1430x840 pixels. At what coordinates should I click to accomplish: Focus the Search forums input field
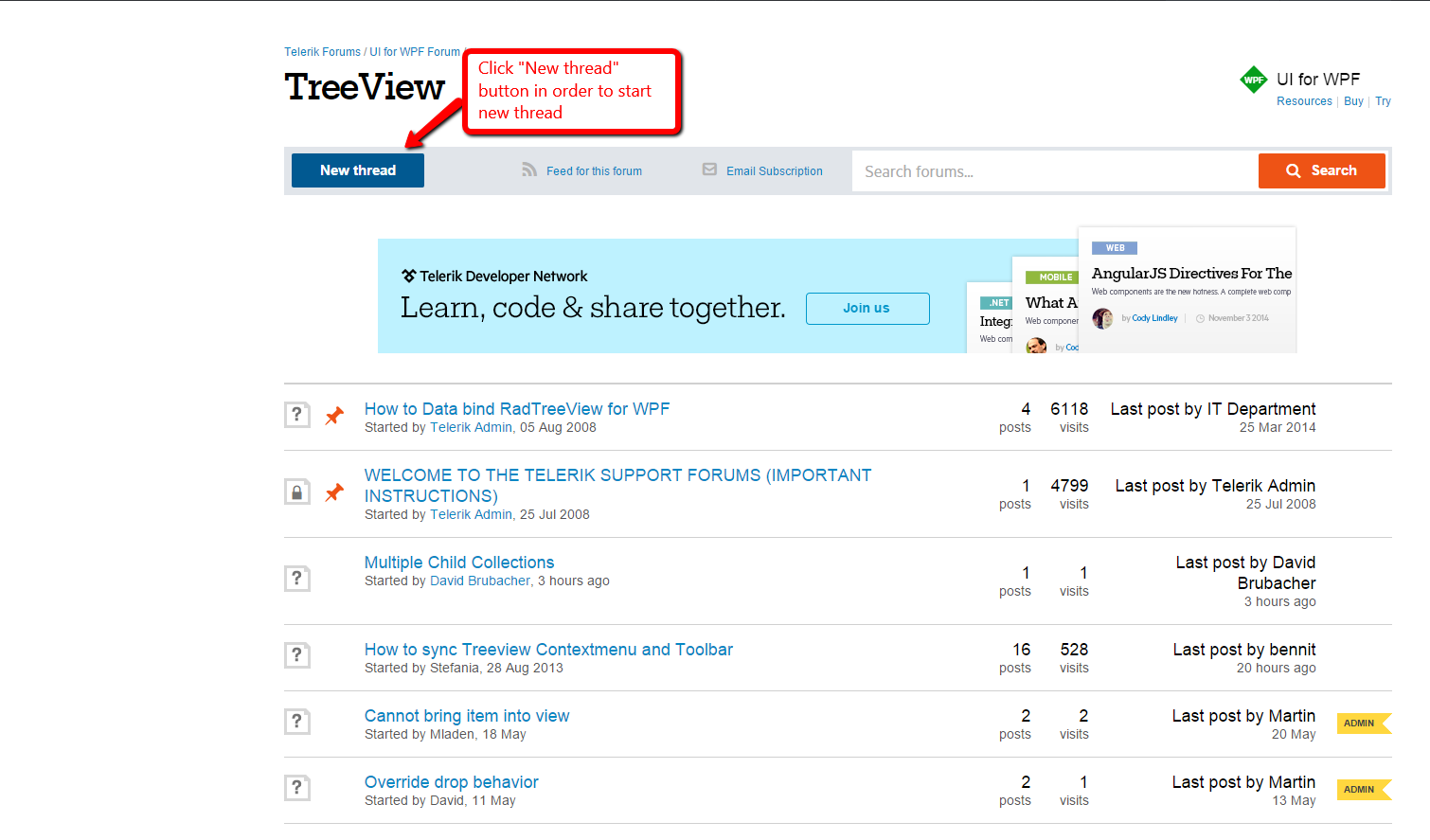pos(1055,171)
